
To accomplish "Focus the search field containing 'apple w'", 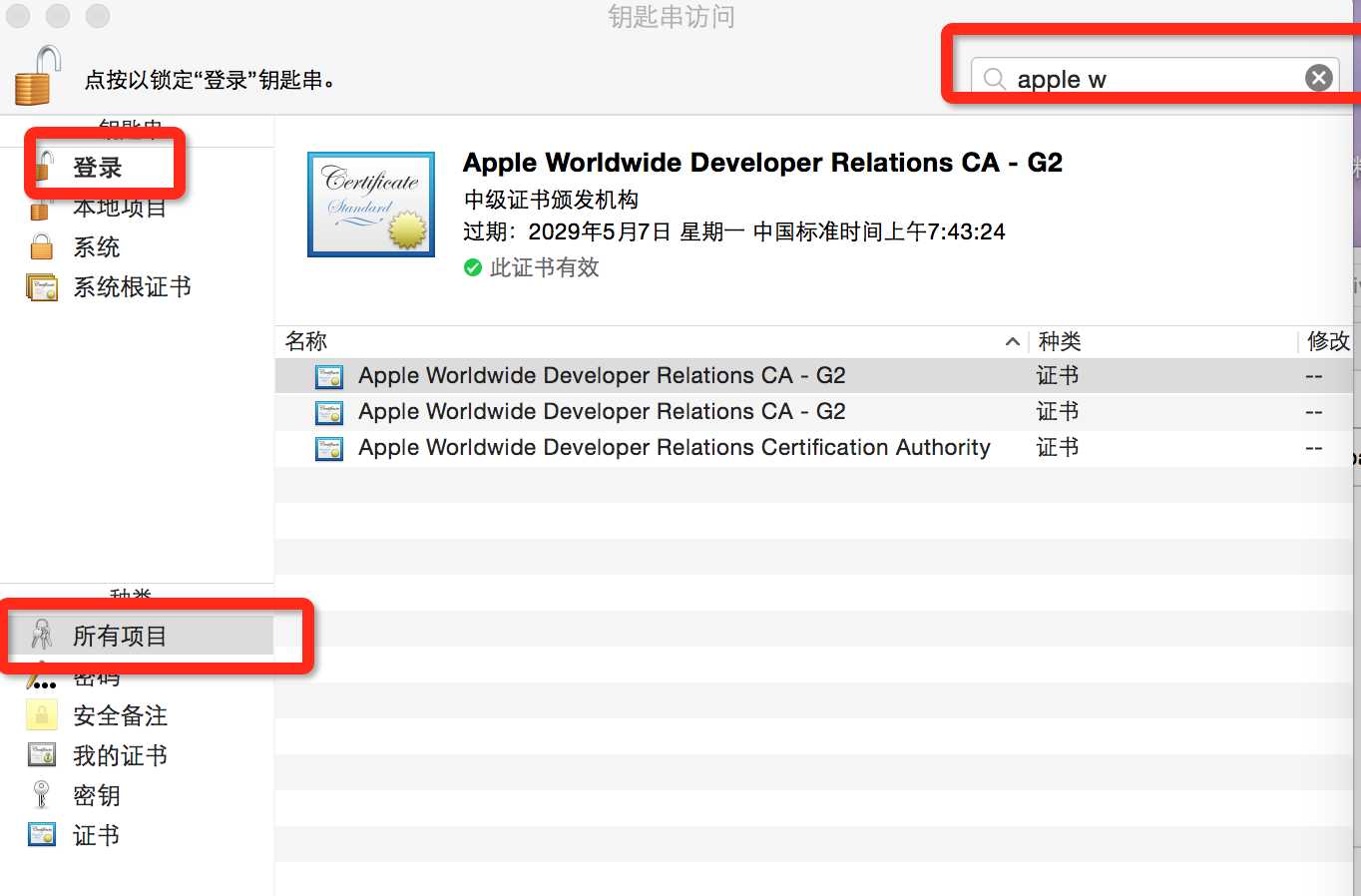I will coord(1155,78).
